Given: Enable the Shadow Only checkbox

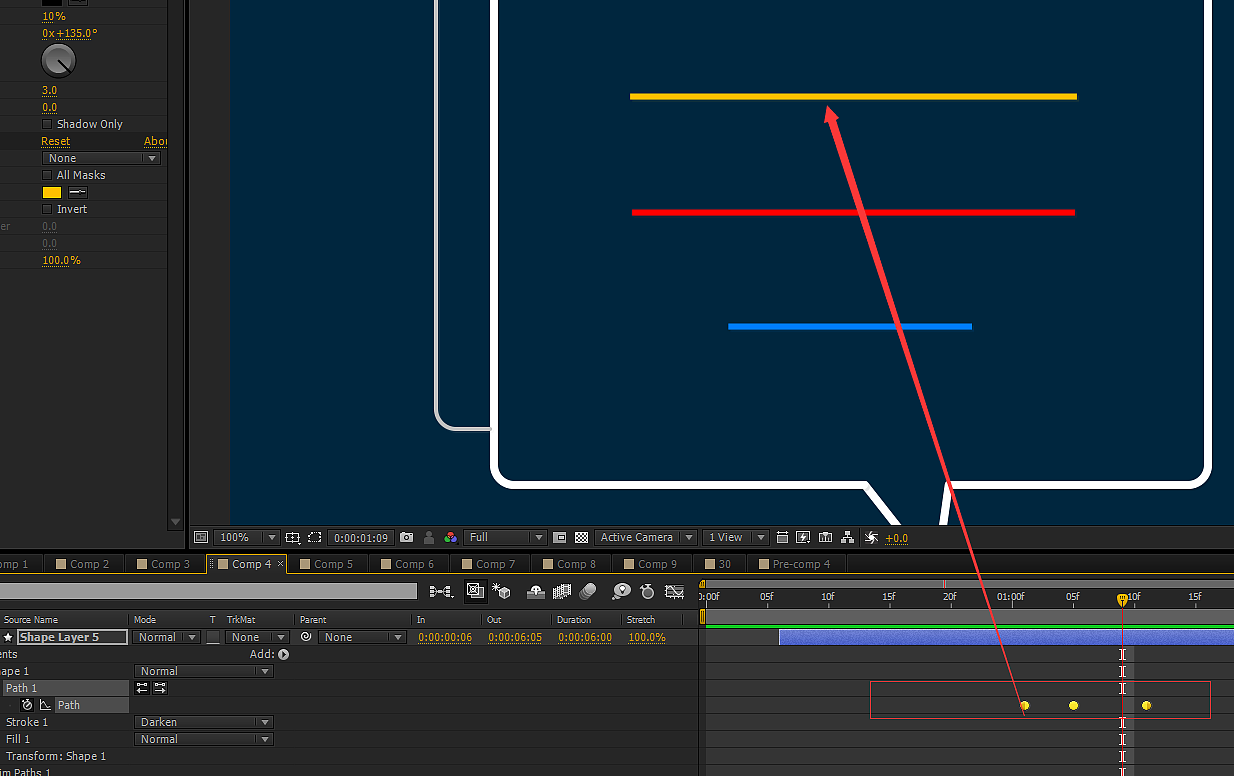Looking at the screenshot, I should 47,124.
